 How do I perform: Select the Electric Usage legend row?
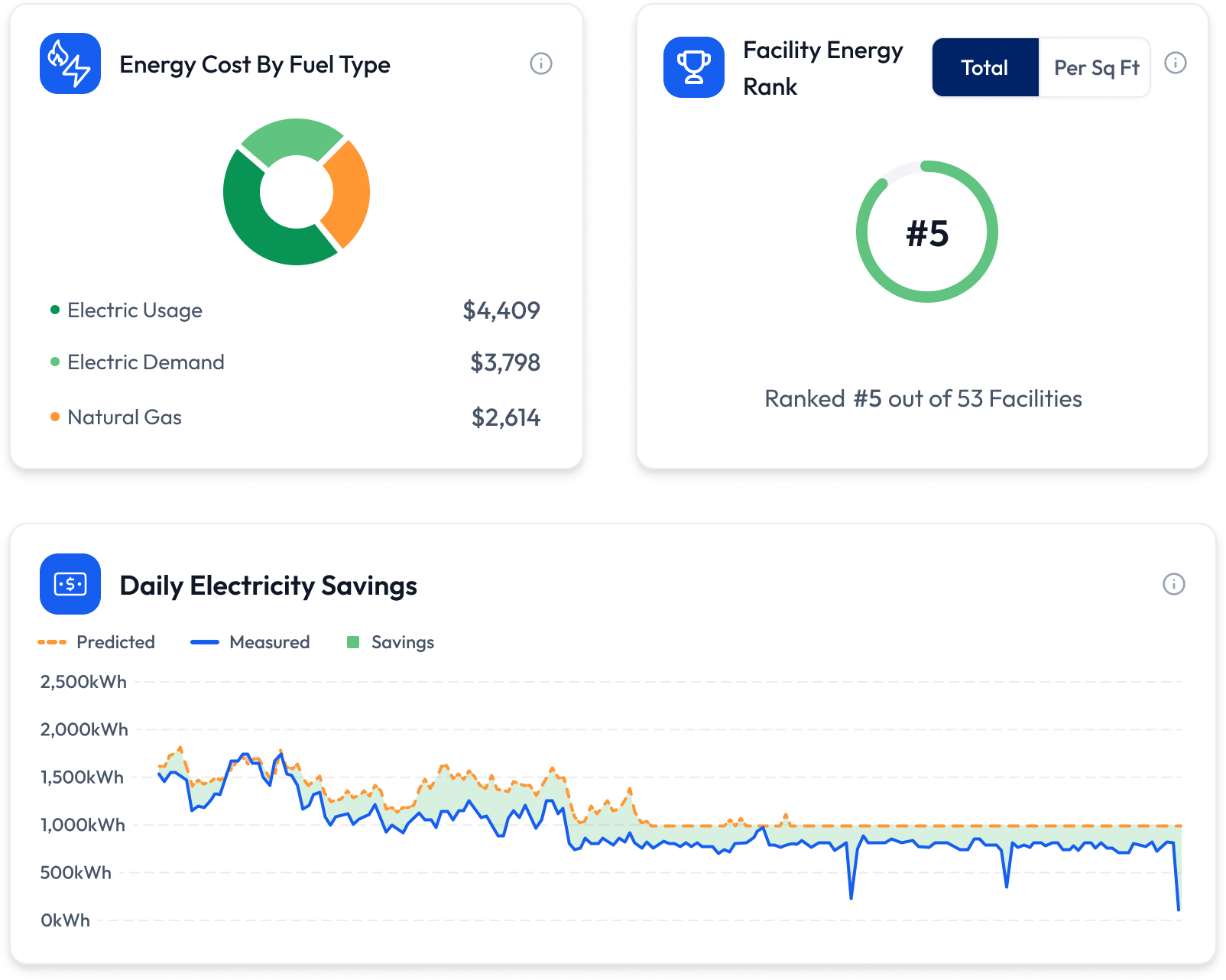click(x=135, y=310)
